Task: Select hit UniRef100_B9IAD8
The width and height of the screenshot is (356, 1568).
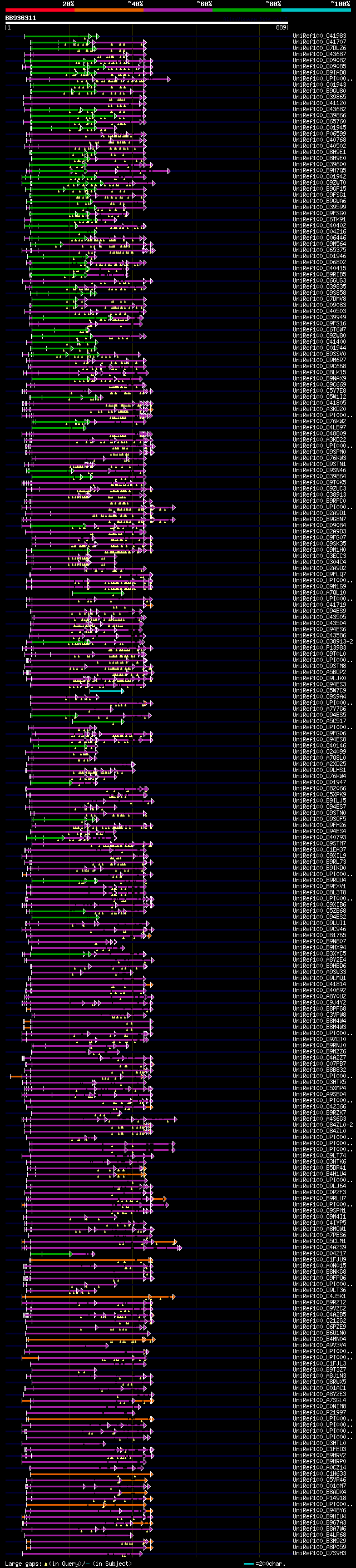Action: 319,72
